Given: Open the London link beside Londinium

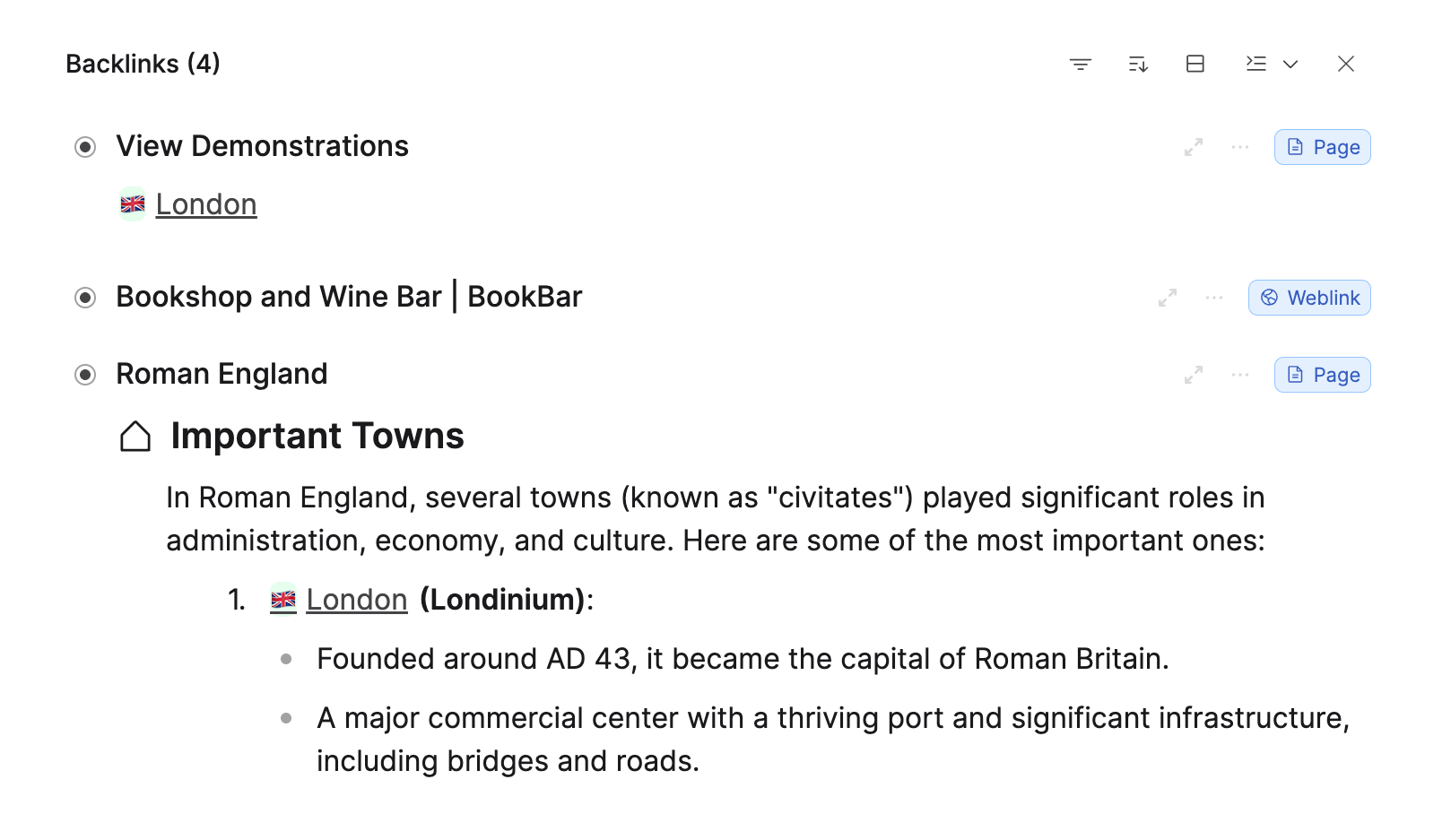Looking at the screenshot, I should [x=356, y=600].
